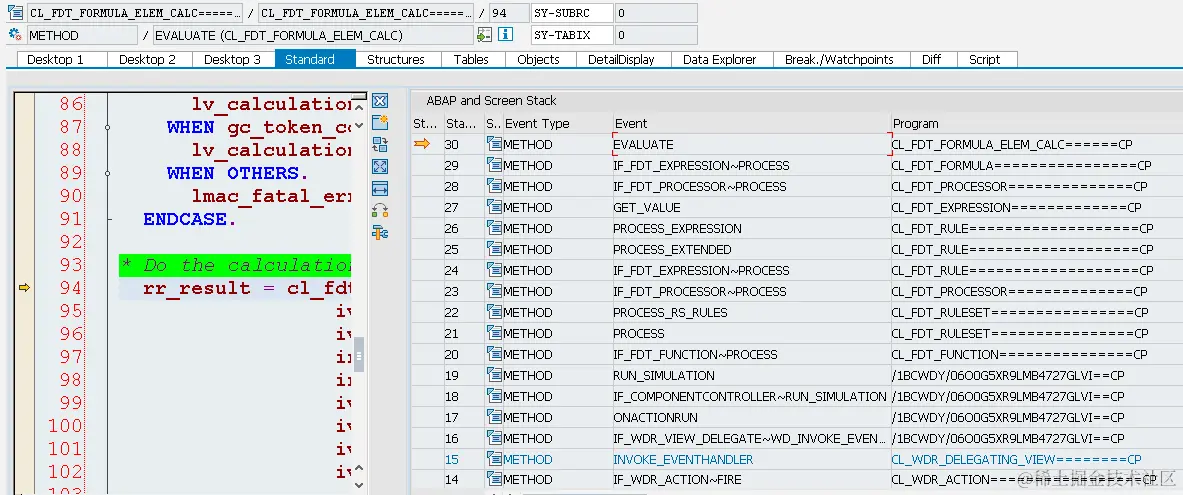Click the Close Tool icon beside the editor
The height and width of the screenshot is (495, 1183).
click(x=380, y=101)
